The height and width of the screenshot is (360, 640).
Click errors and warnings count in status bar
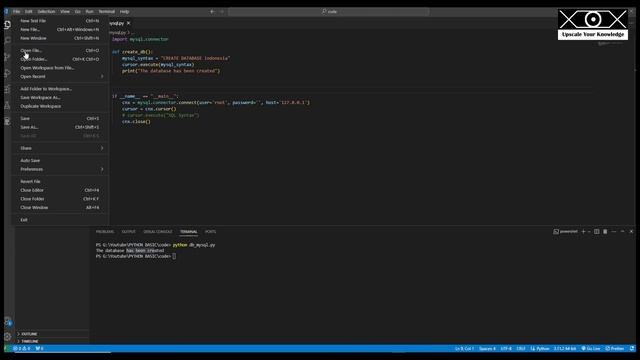pos(22,349)
